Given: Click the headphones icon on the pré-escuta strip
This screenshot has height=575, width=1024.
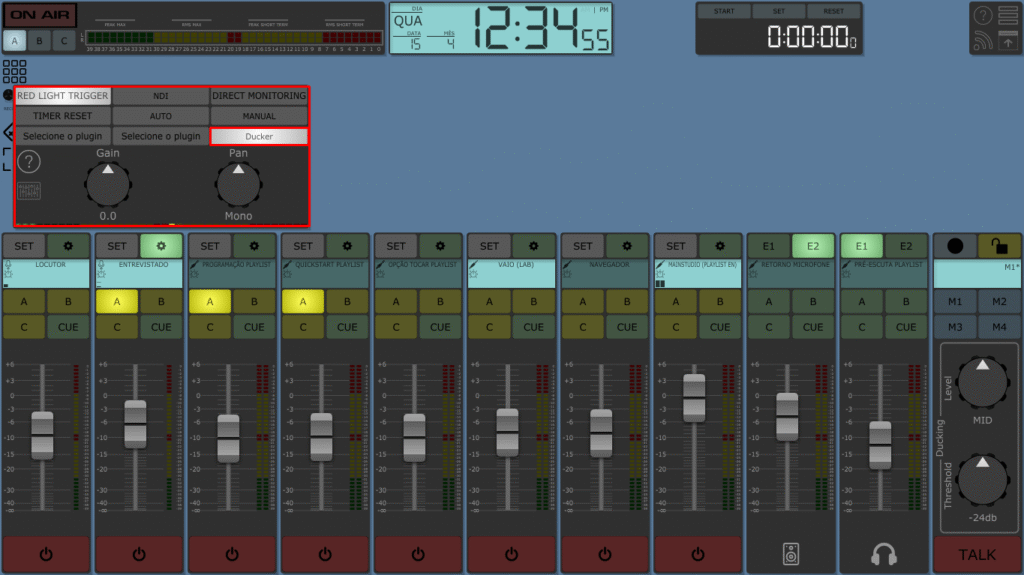Looking at the screenshot, I should click(x=883, y=553).
